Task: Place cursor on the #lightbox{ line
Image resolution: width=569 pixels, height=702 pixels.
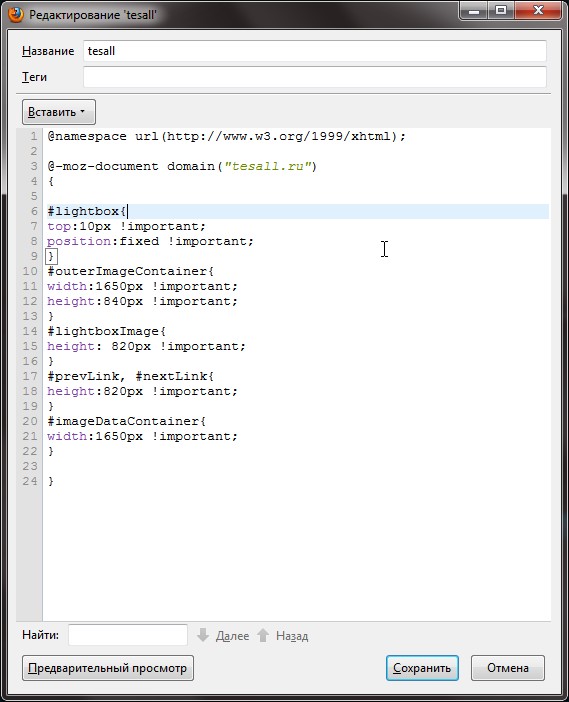Action: [298, 211]
